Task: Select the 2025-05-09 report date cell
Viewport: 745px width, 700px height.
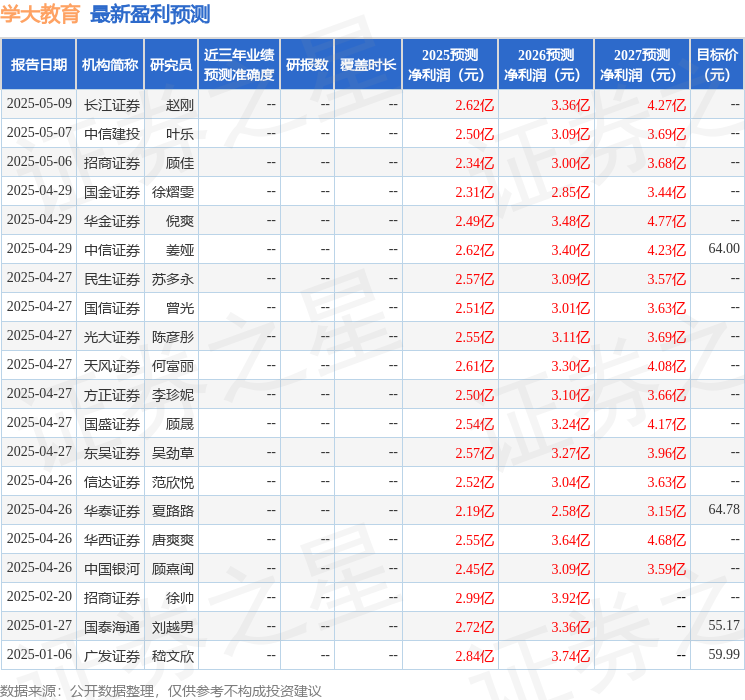Action: coord(39,104)
